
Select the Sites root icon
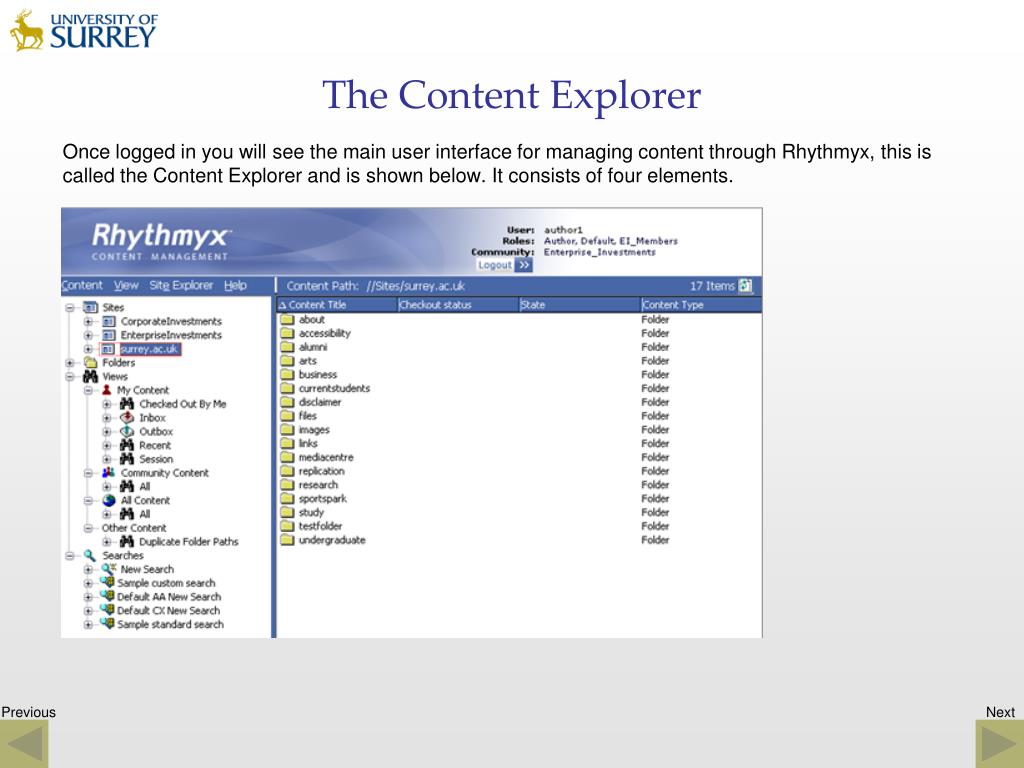click(x=91, y=308)
